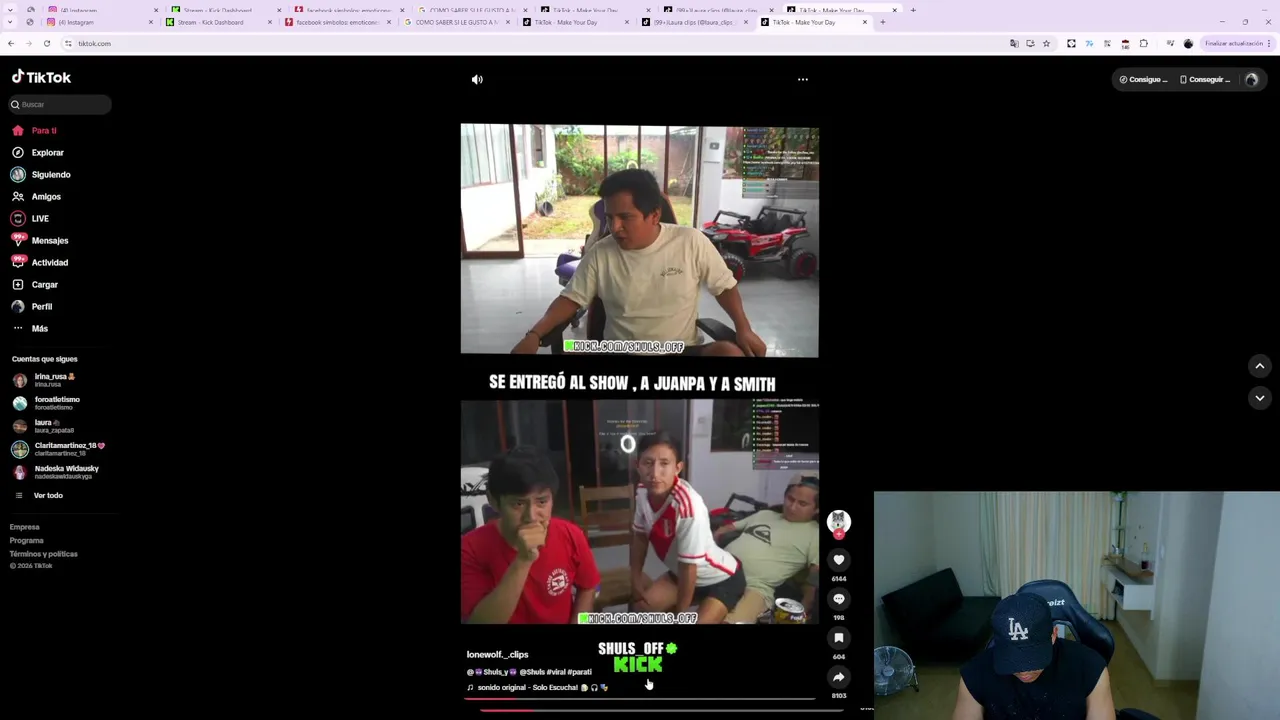1280x720 pixels.
Task: Share the video with the arrow icon
Action: click(x=839, y=677)
